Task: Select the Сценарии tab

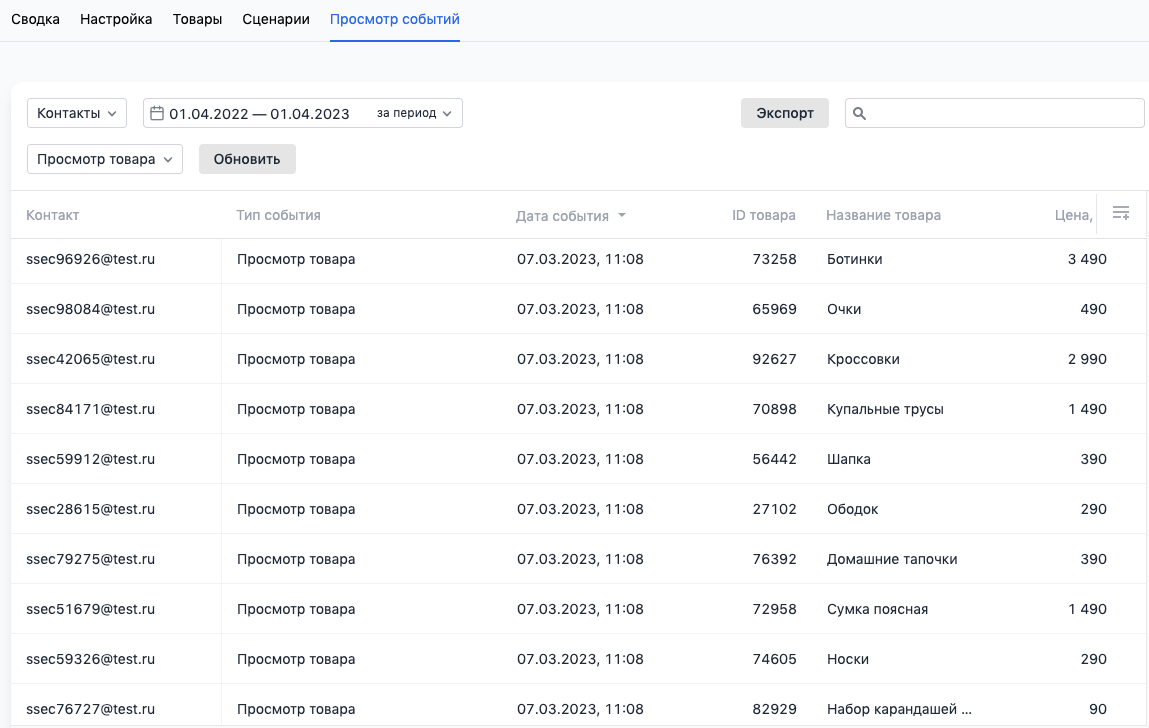Action: [276, 20]
